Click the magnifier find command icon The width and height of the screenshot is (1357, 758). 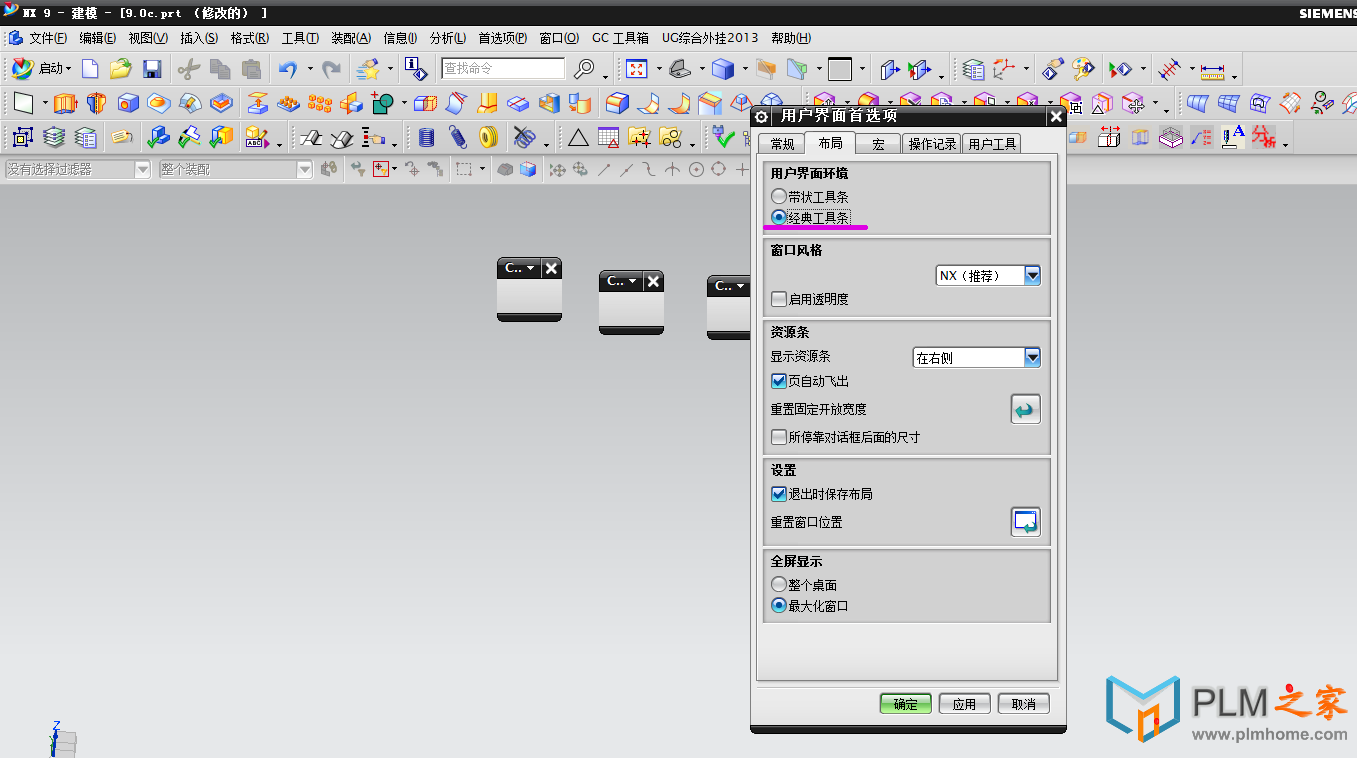click(584, 69)
